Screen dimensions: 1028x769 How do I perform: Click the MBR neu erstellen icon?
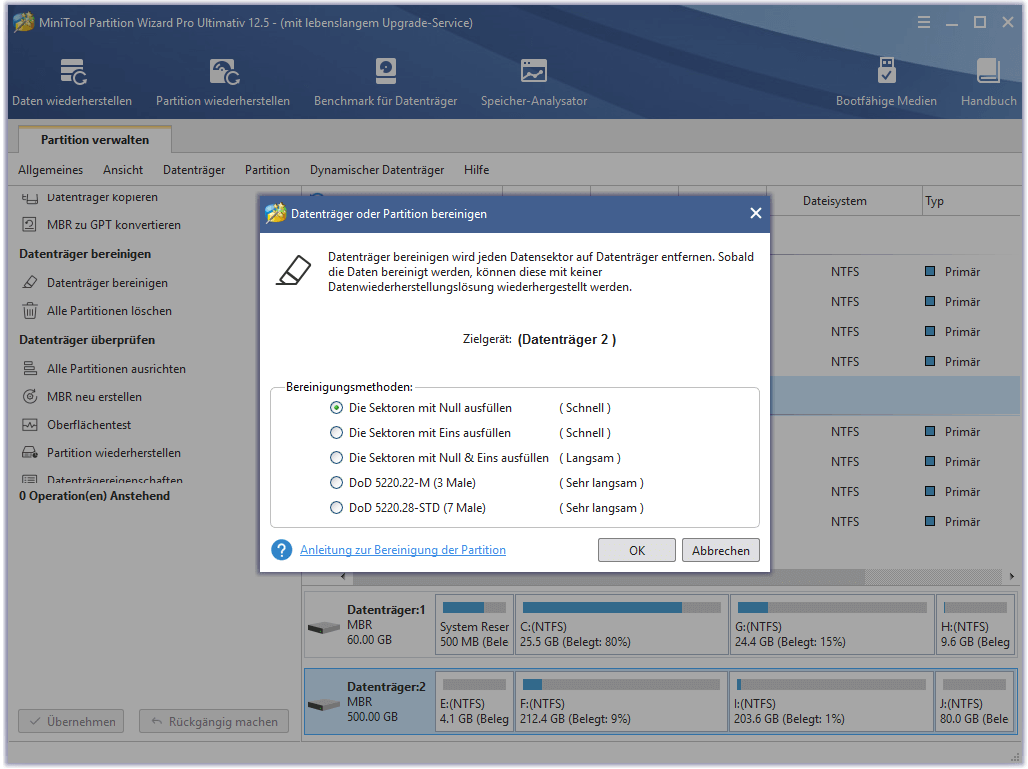[30, 397]
